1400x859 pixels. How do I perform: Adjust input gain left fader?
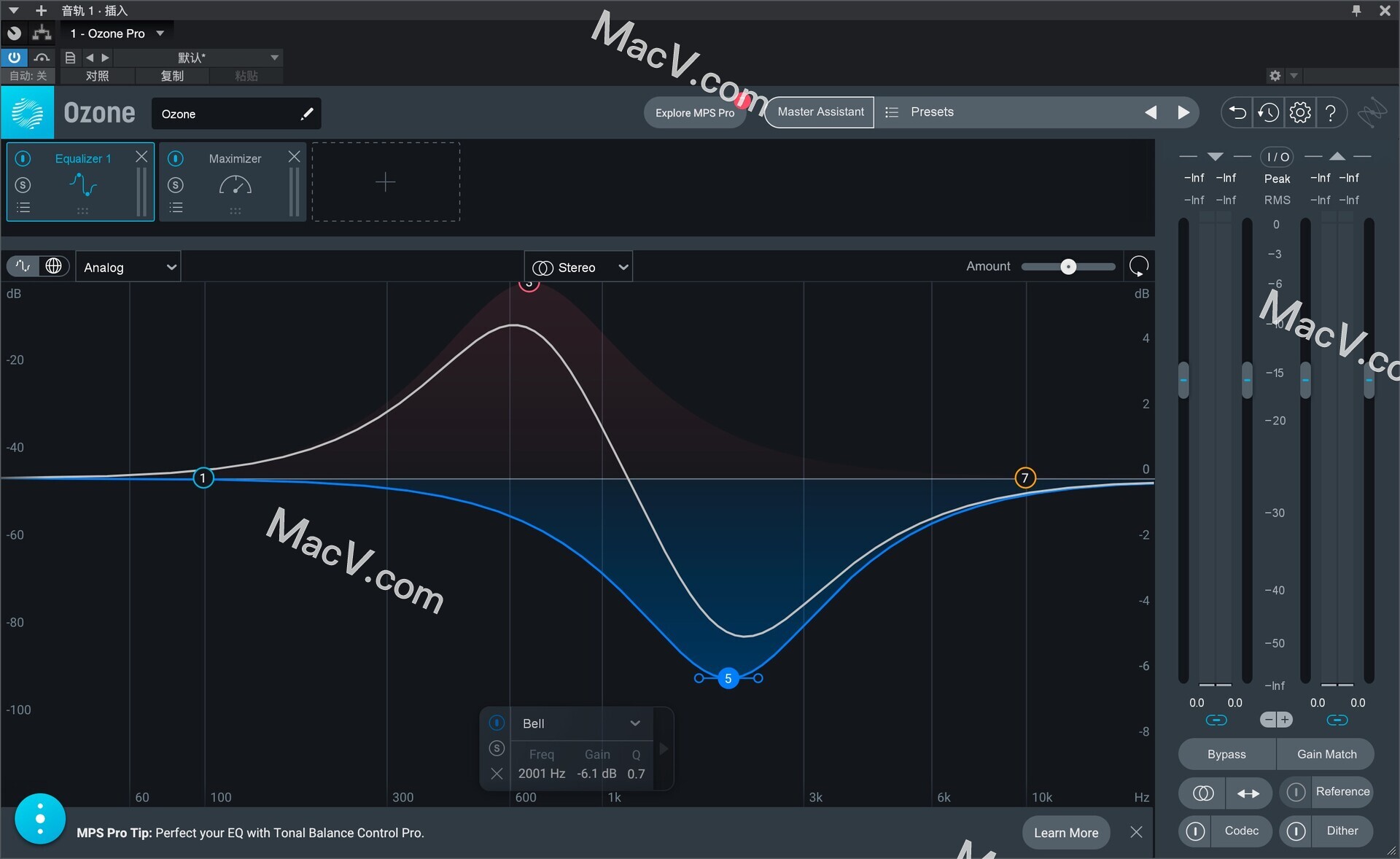click(x=1183, y=380)
